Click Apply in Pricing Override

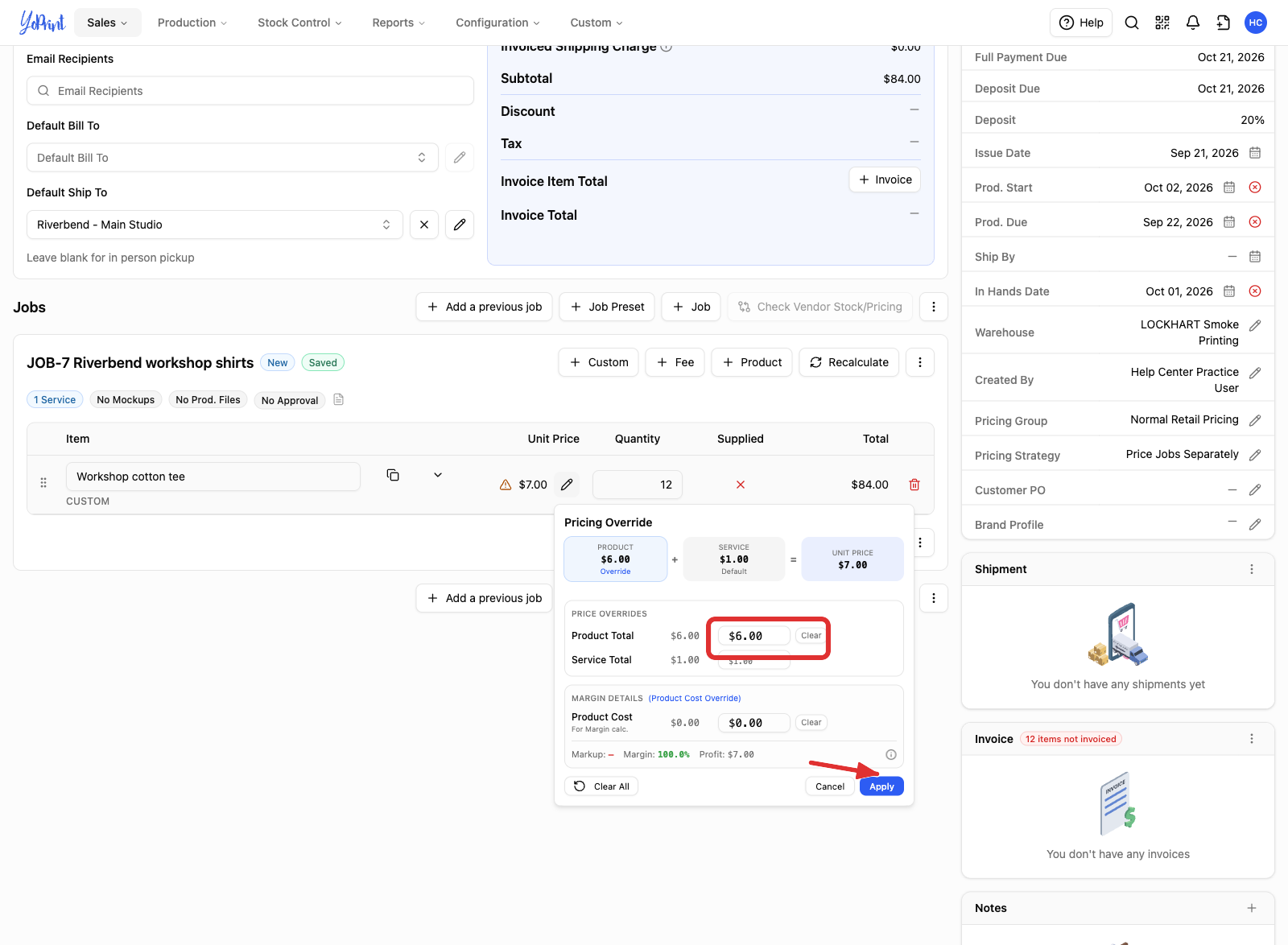pyautogui.click(x=881, y=786)
